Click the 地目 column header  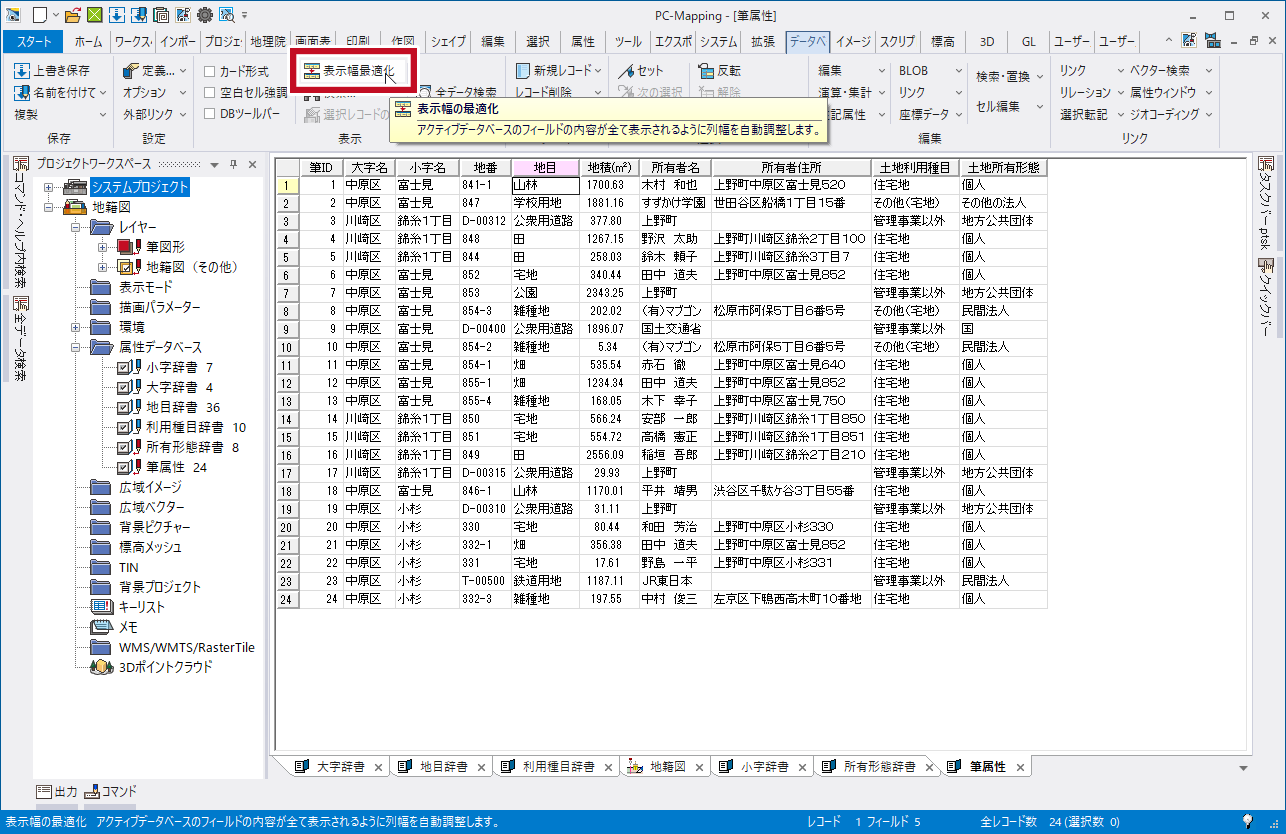[x=545, y=167]
